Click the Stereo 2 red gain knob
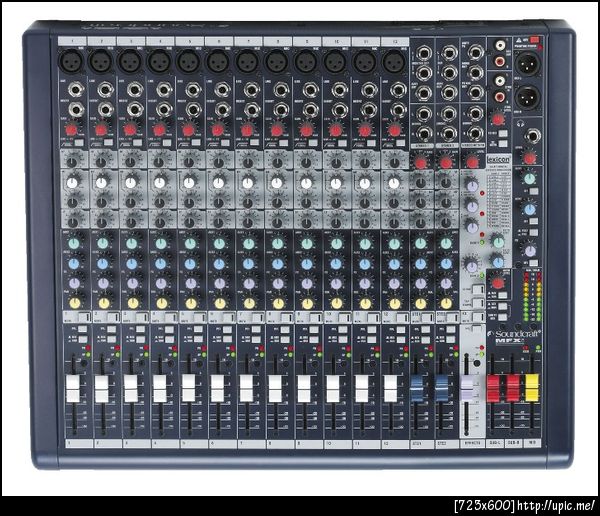This screenshot has width=600, height=516. tap(446, 163)
